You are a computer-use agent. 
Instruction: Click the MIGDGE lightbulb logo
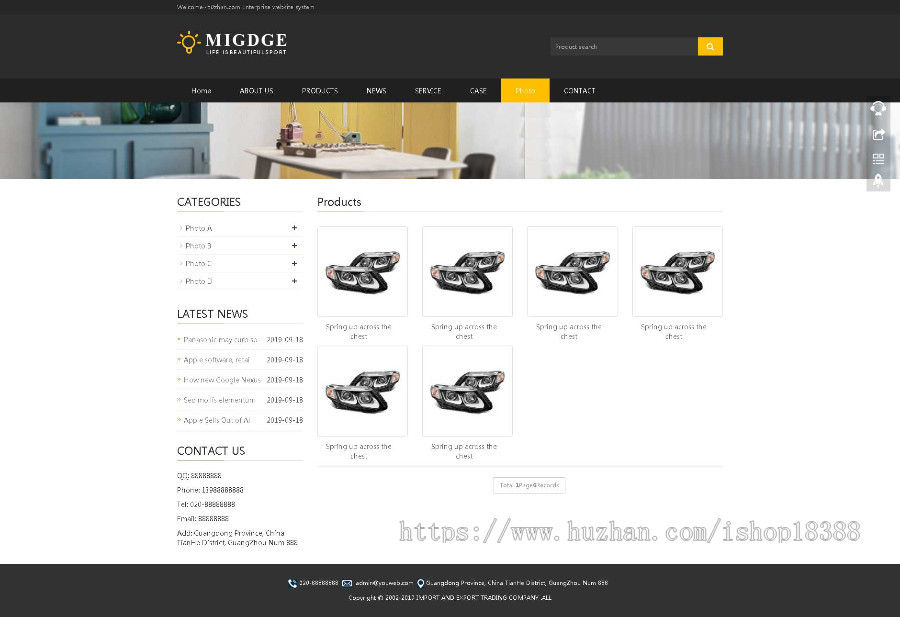pyautogui.click(x=232, y=42)
